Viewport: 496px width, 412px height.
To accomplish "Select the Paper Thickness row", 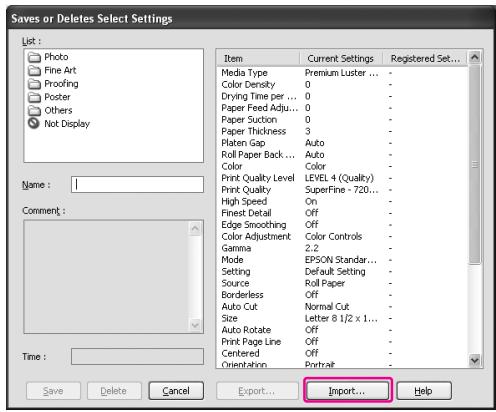I will point(342,131).
